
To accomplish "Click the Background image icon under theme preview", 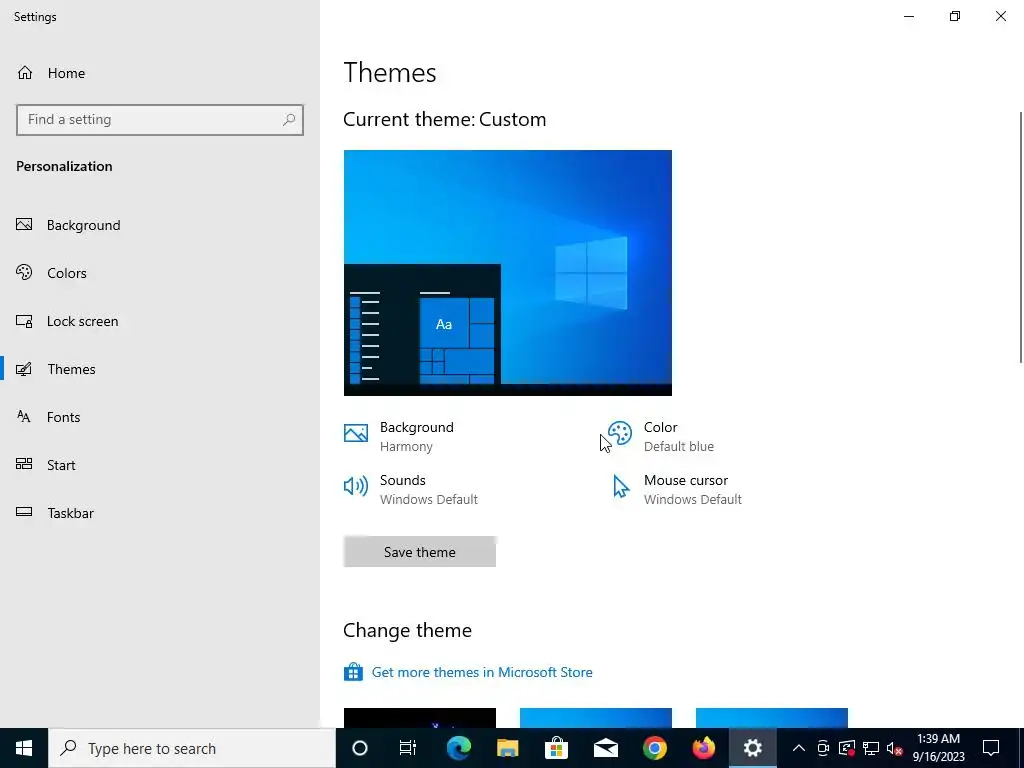I will coord(356,433).
